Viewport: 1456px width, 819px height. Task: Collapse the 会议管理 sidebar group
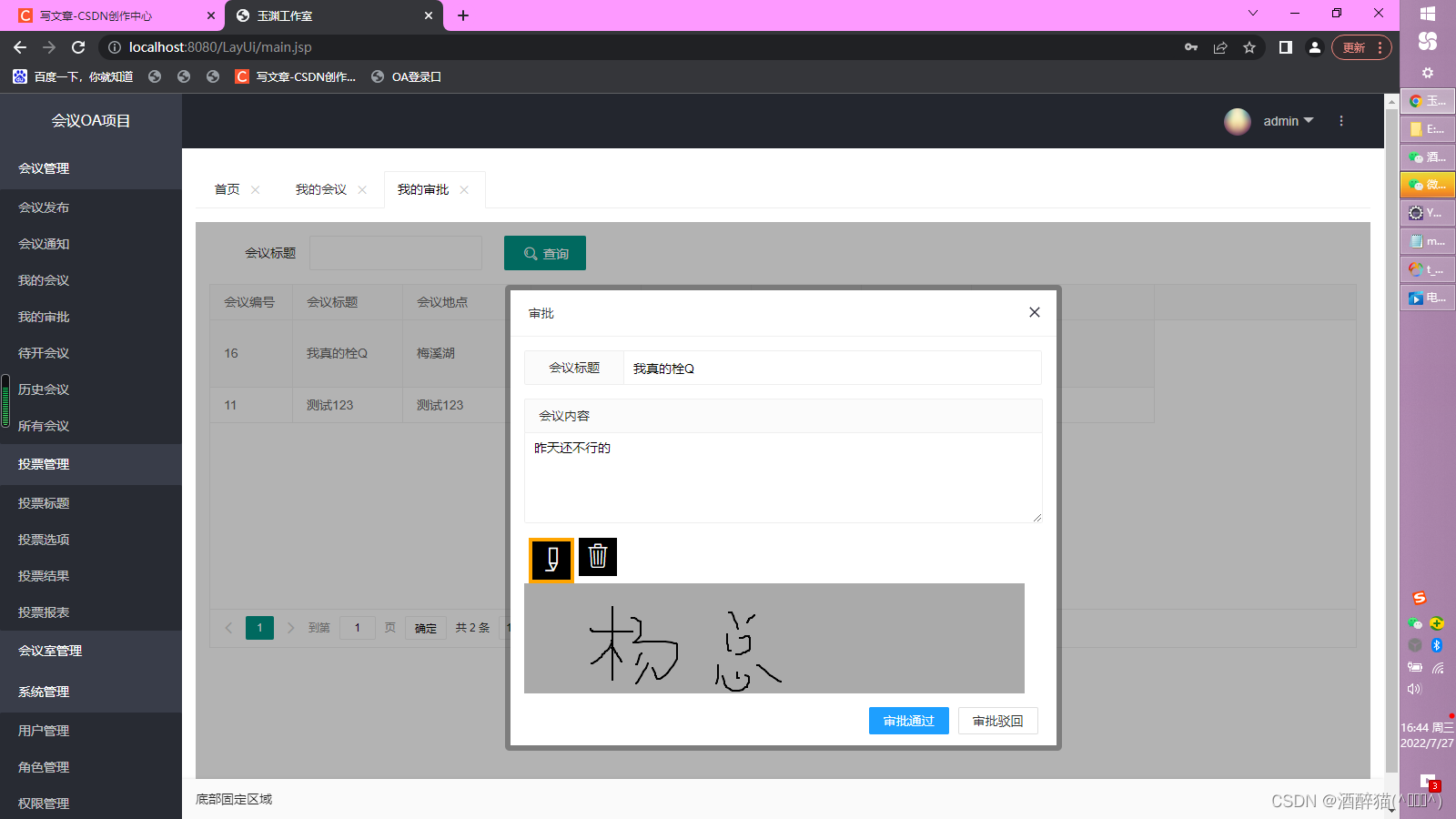(91, 168)
